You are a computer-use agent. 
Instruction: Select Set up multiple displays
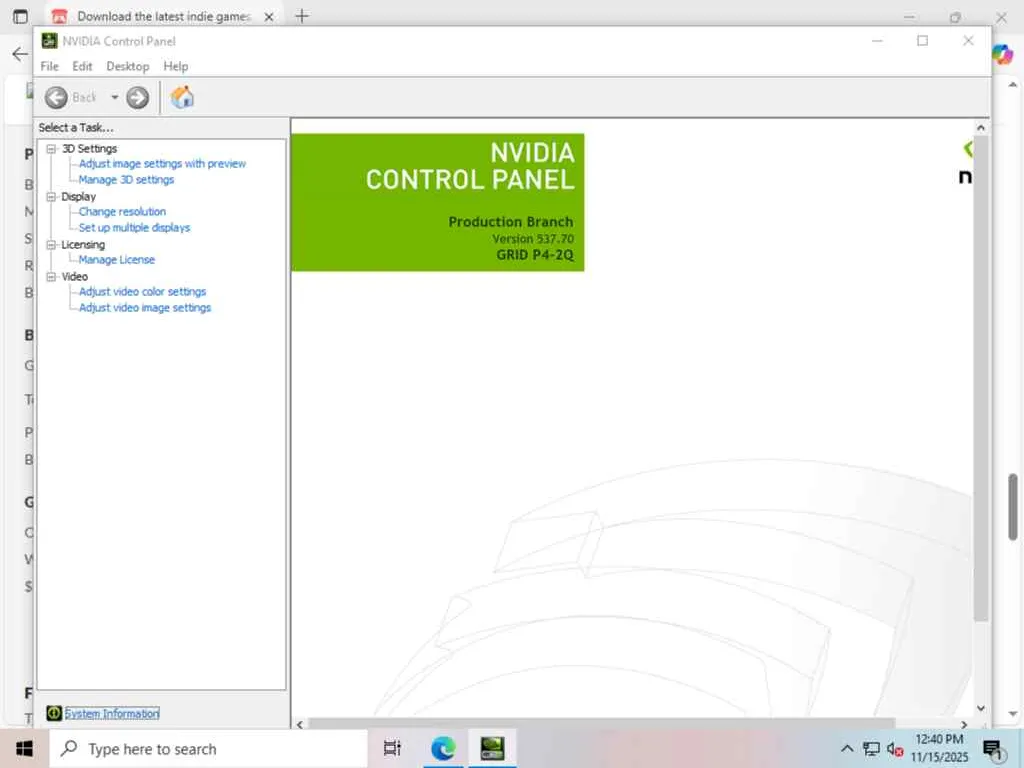[134, 227]
